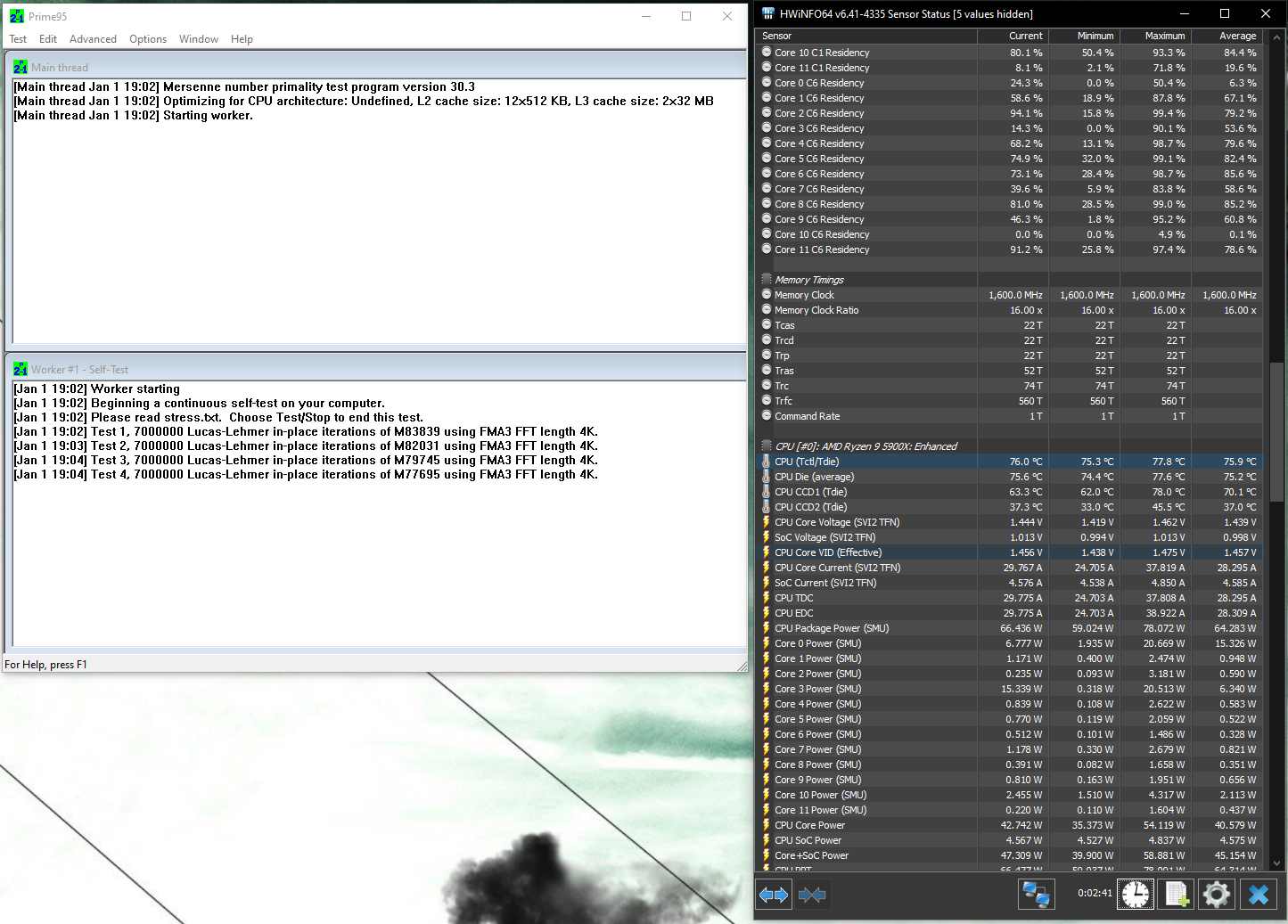Click the thermometer icon for CPU CCD1 (Tdie)
Viewport: 1288px width, 924px height.
coord(766,492)
